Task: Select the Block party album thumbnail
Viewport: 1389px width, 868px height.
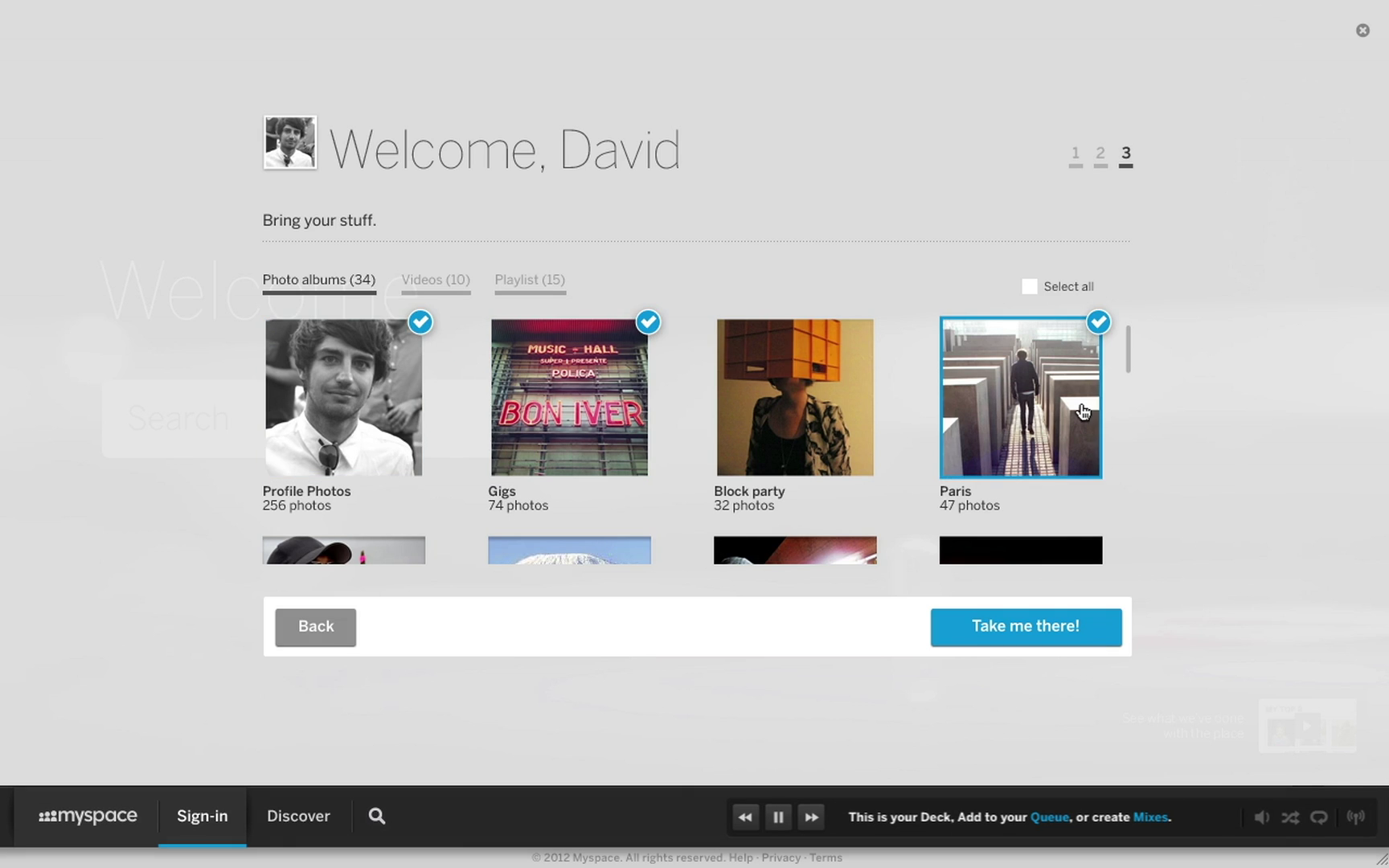Action: (x=795, y=398)
